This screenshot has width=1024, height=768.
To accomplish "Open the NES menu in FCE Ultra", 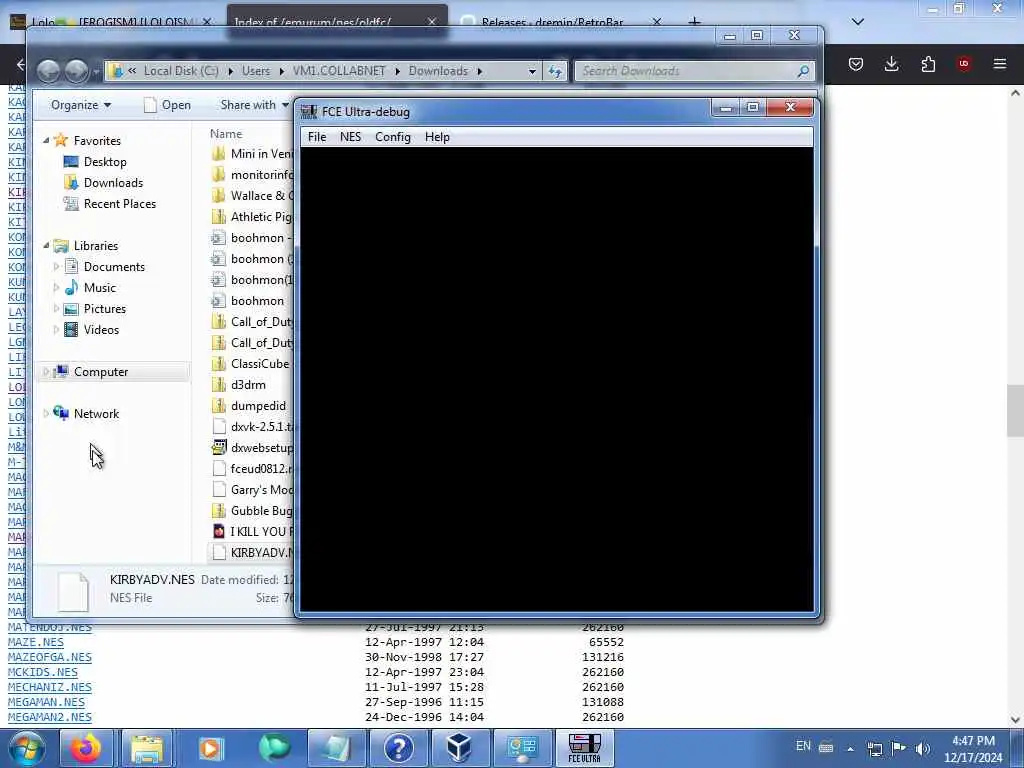I will tap(350, 137).
